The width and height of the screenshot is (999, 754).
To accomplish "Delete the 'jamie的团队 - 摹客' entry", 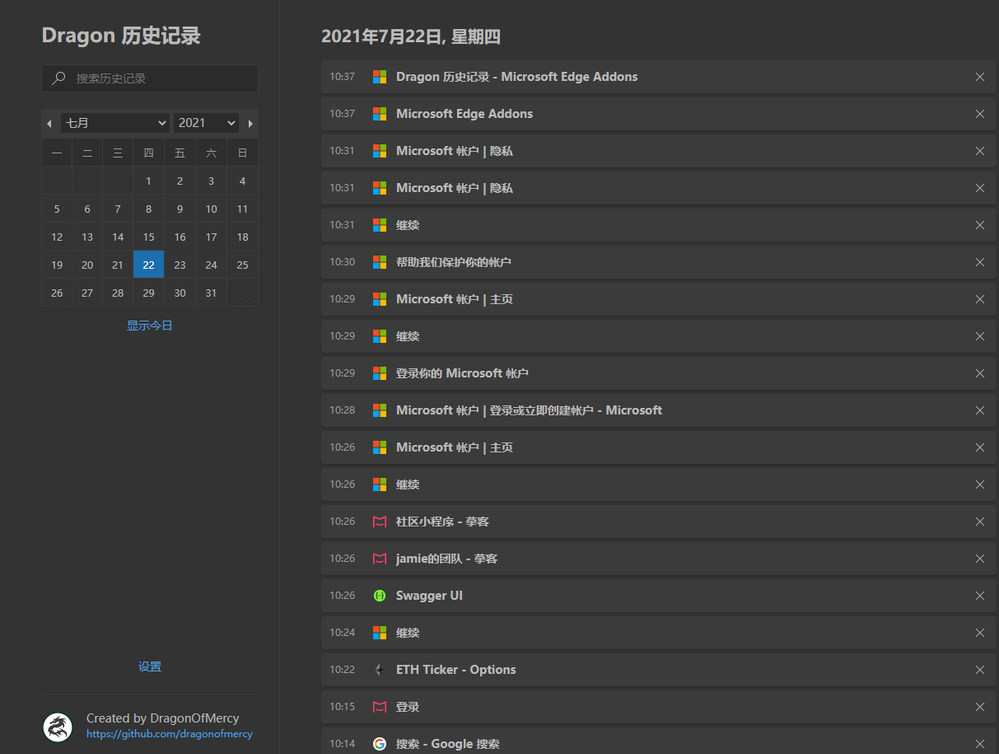I will pyautogui.click(x=979, y=558).
